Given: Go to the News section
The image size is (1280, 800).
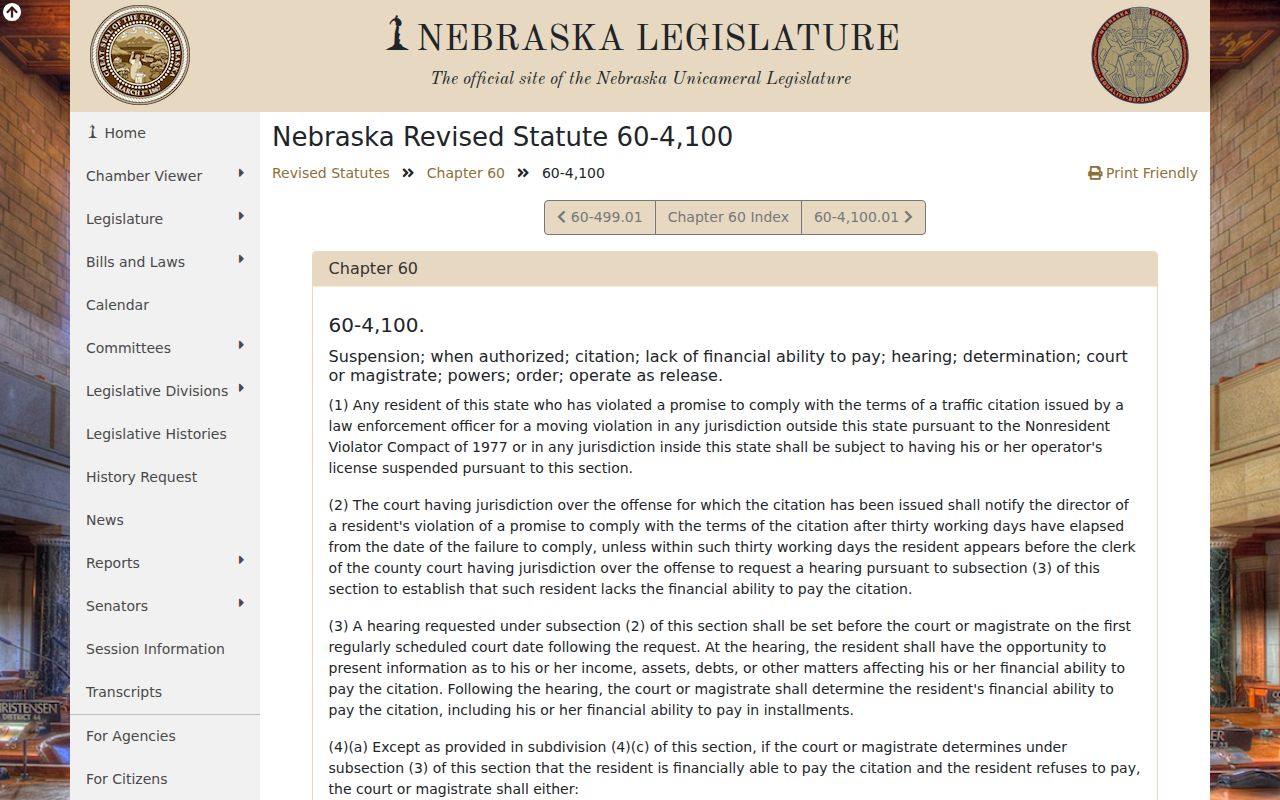Looking at the screenshot, I should pyautogui.click(x=165, y=520).
